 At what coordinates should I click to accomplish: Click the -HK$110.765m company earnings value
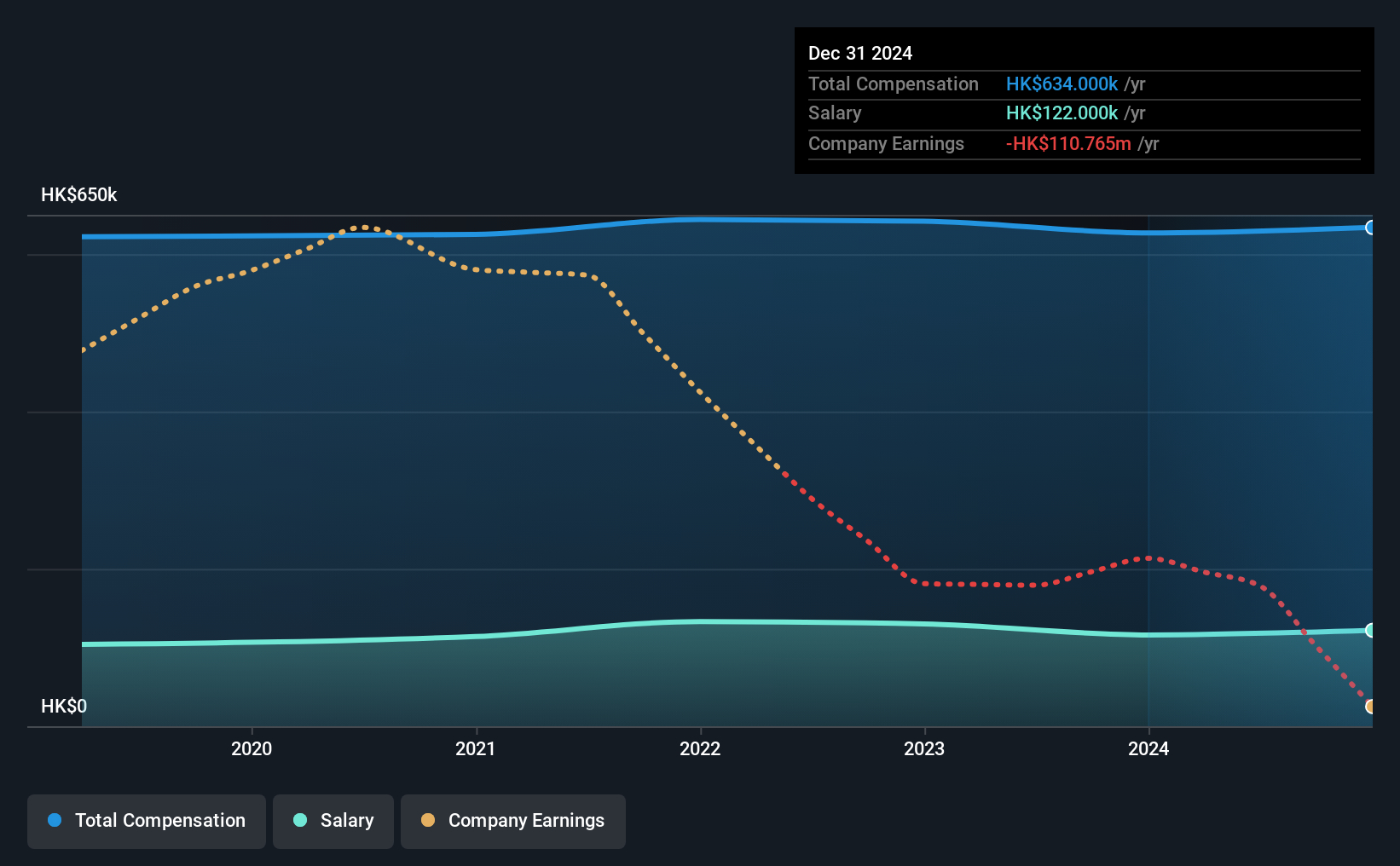[1068, 144]
